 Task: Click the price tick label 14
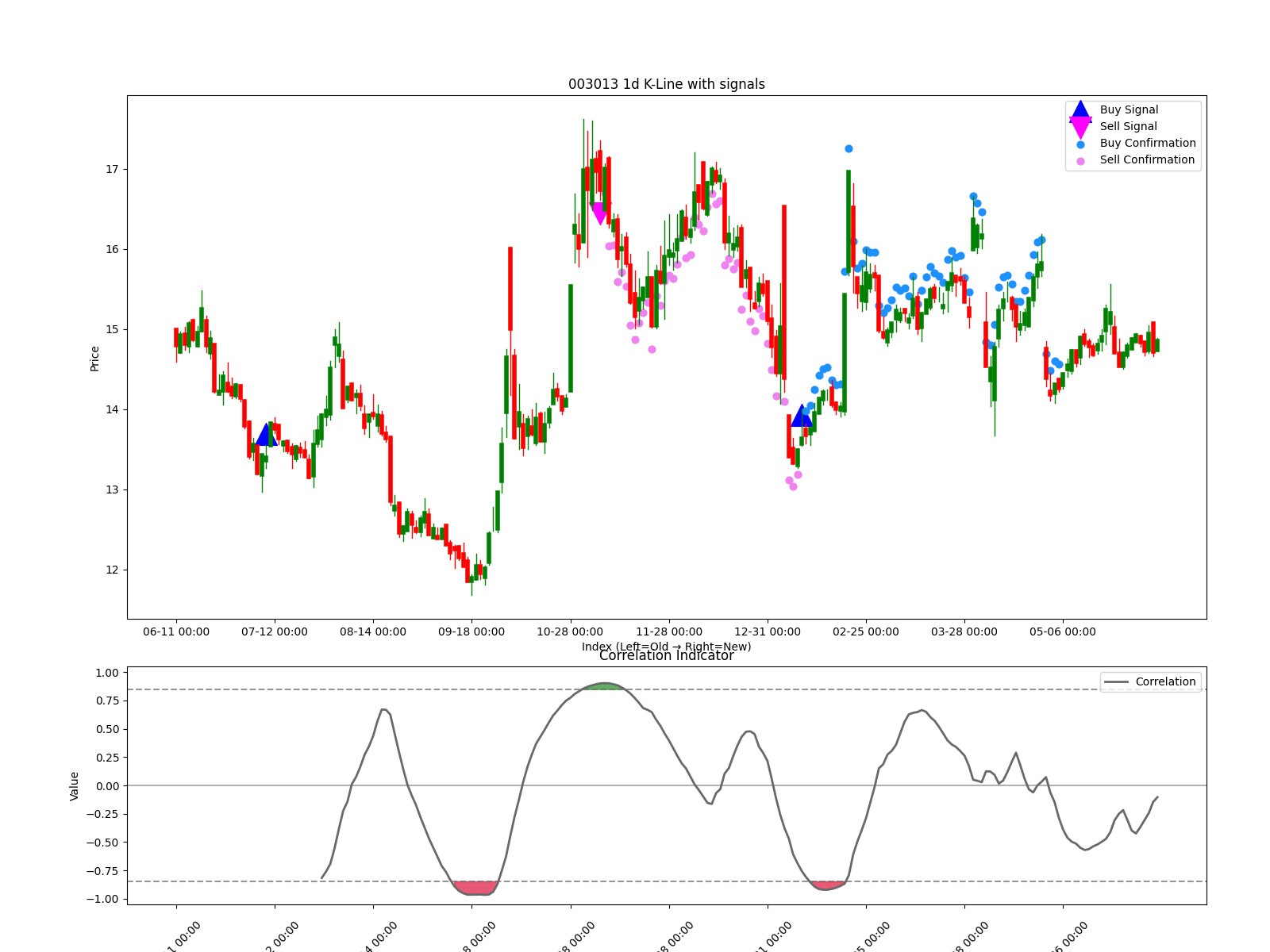coord(111,410)
